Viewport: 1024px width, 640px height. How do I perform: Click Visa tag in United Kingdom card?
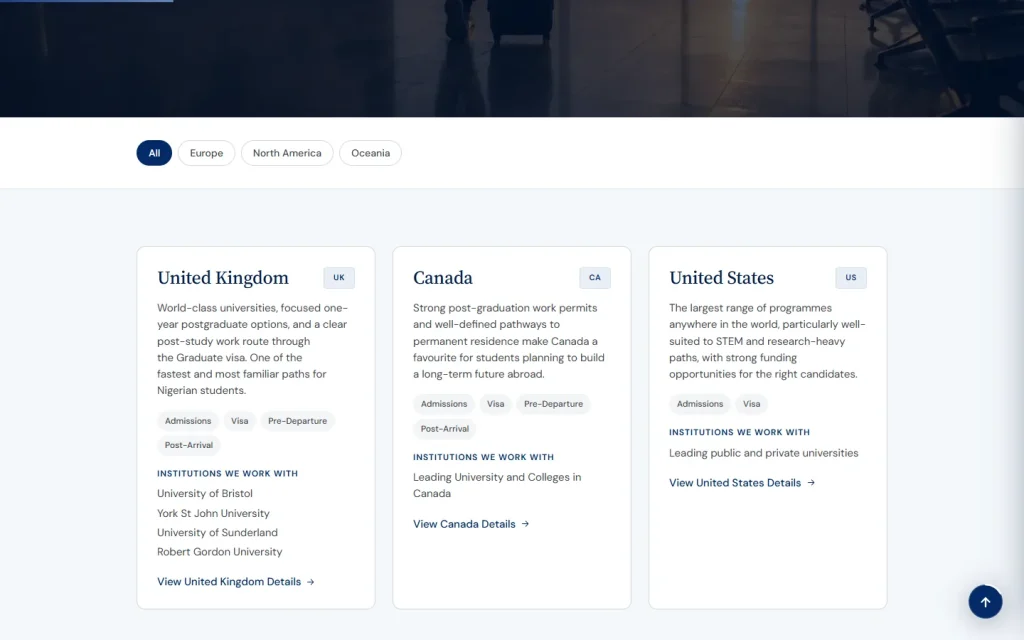tap(240, 421)
